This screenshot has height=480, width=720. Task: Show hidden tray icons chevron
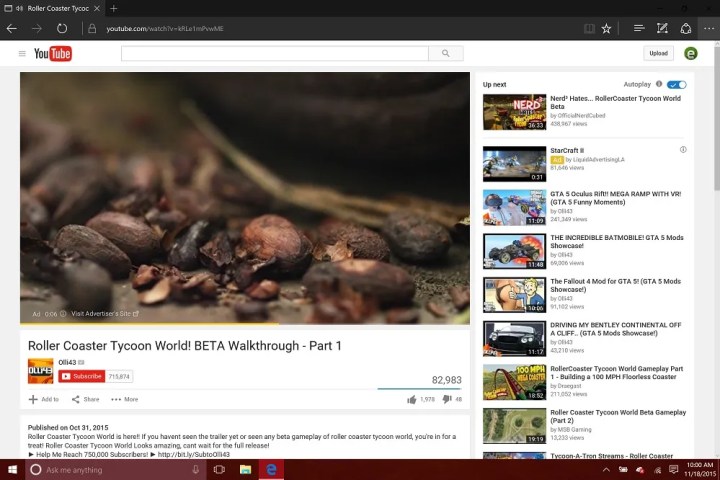click(x=606, y=469)
